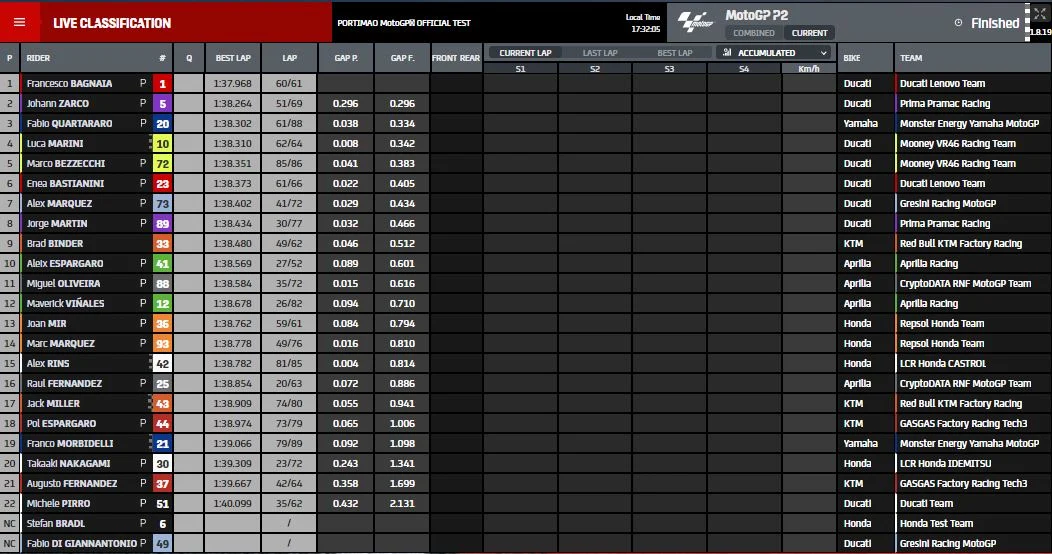Viewport: 1052px width, 554px height.
Task: Click best lap time 1:37.968
Action: point(233,84)
